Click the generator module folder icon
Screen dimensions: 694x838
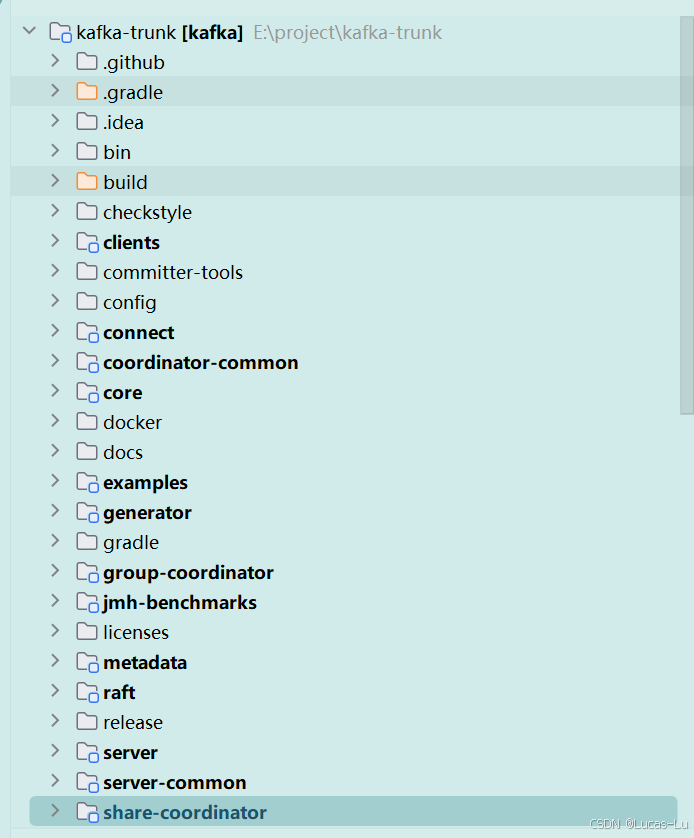[88, 513]
